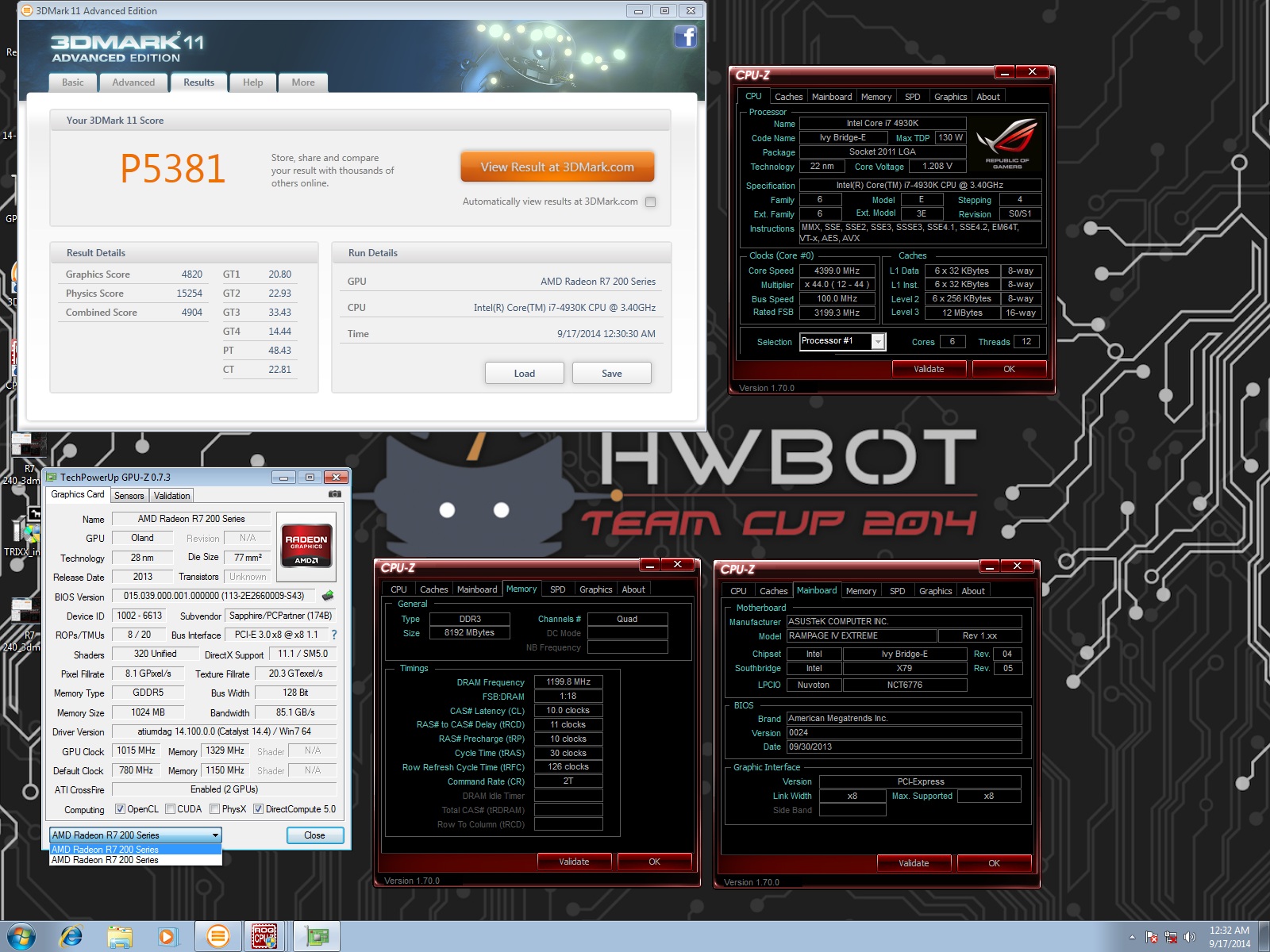Click the DRAM Frequency value 1199.8 MHz
This screenshot has height=952, width=1270.
tap(568, 681)
